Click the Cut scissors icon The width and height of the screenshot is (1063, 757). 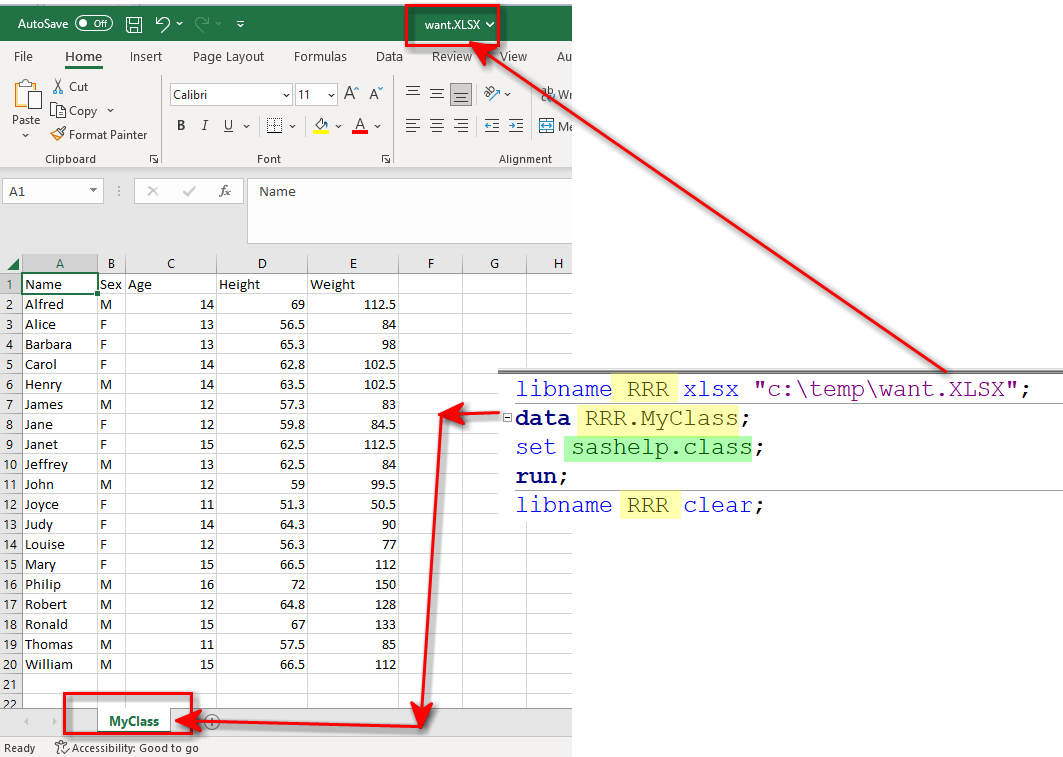58,87
